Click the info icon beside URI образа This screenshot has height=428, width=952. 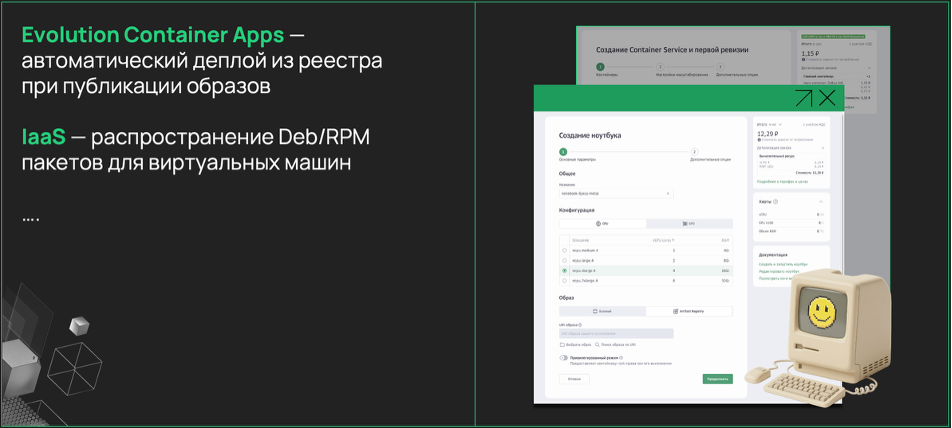point(580,325)
